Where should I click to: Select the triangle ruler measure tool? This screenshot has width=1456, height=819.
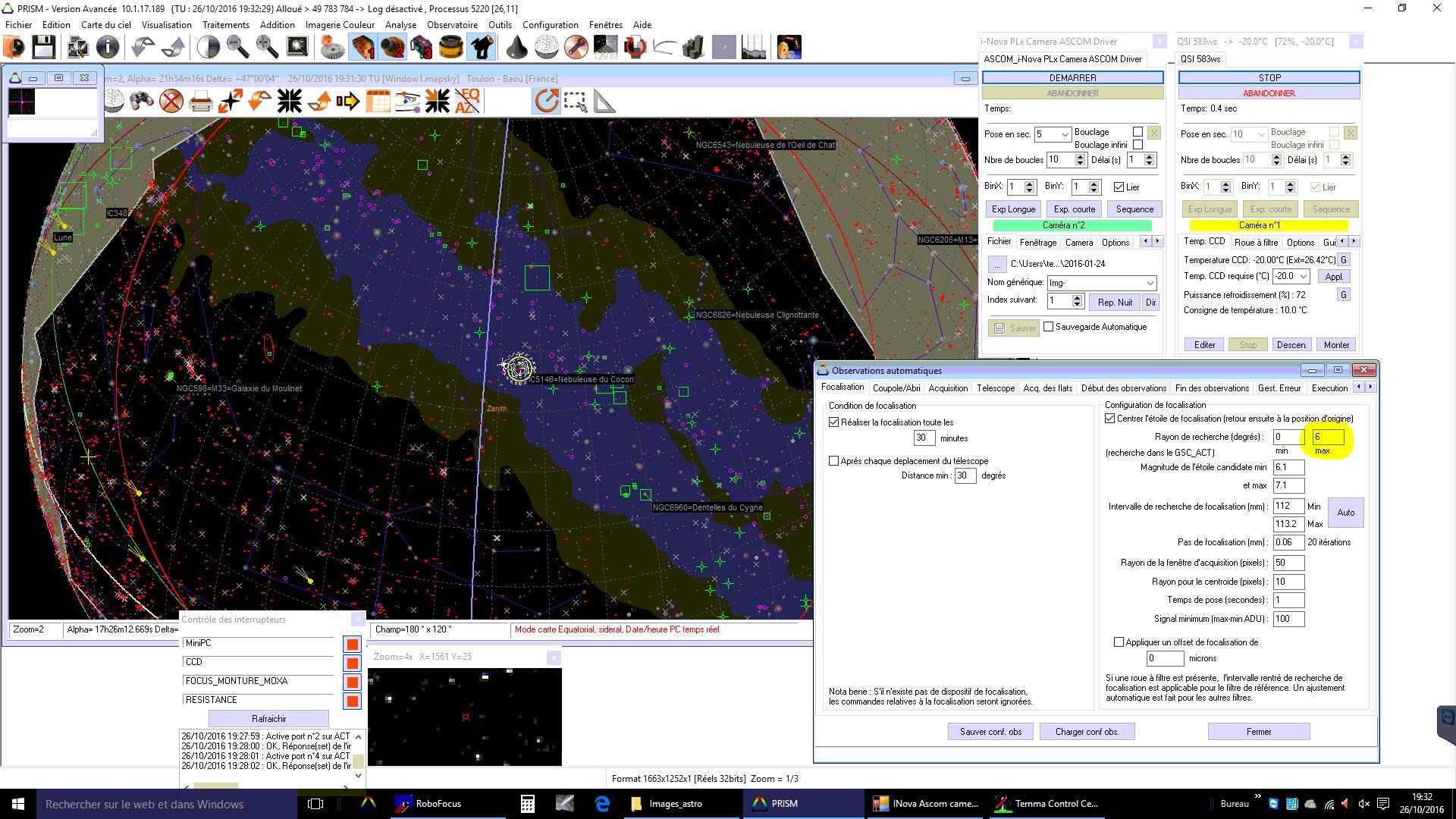(604, 101)
